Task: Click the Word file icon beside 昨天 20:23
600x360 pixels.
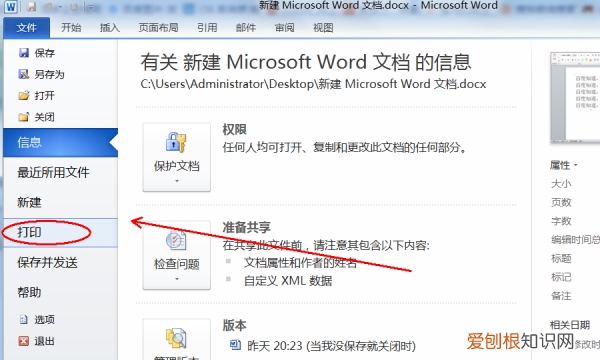Action: pyautogui.click(x=235, y=345)
